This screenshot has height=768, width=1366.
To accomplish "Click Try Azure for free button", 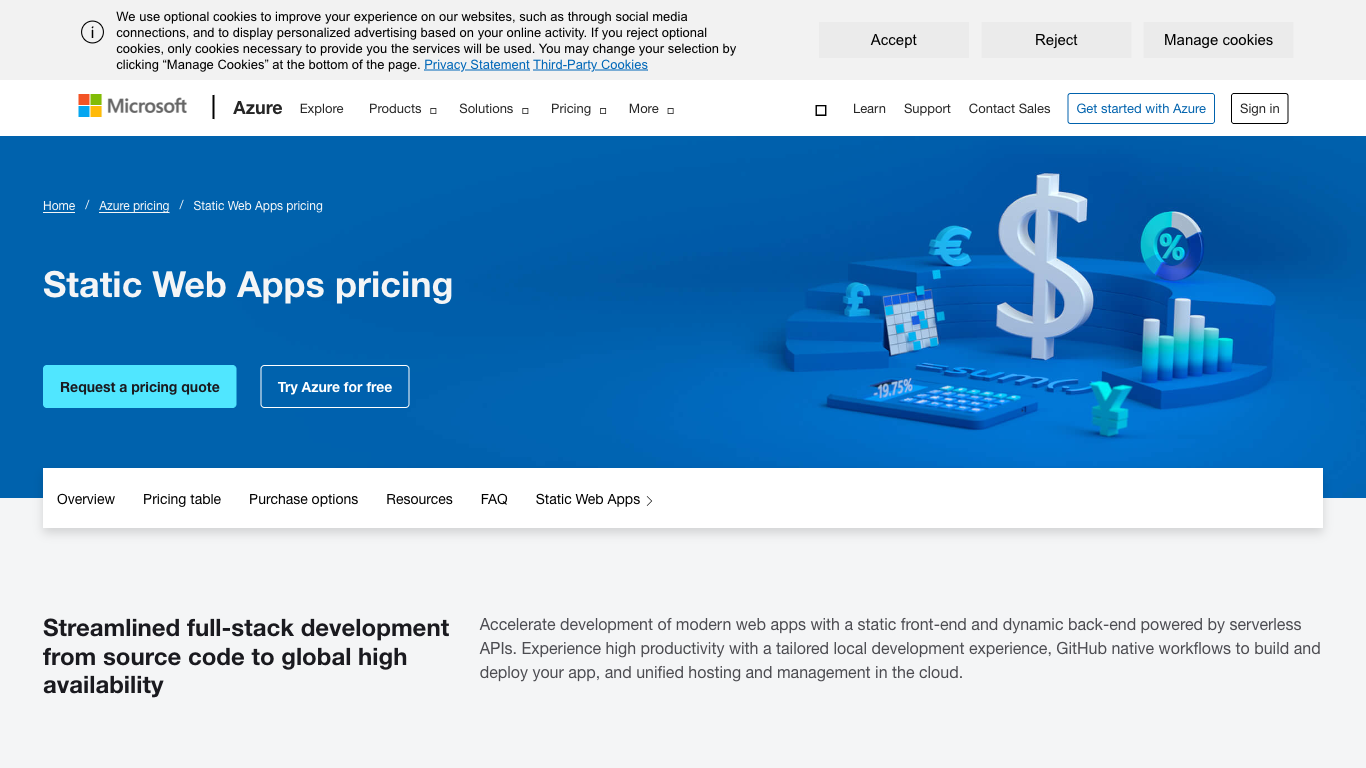I will click(335, 387).
